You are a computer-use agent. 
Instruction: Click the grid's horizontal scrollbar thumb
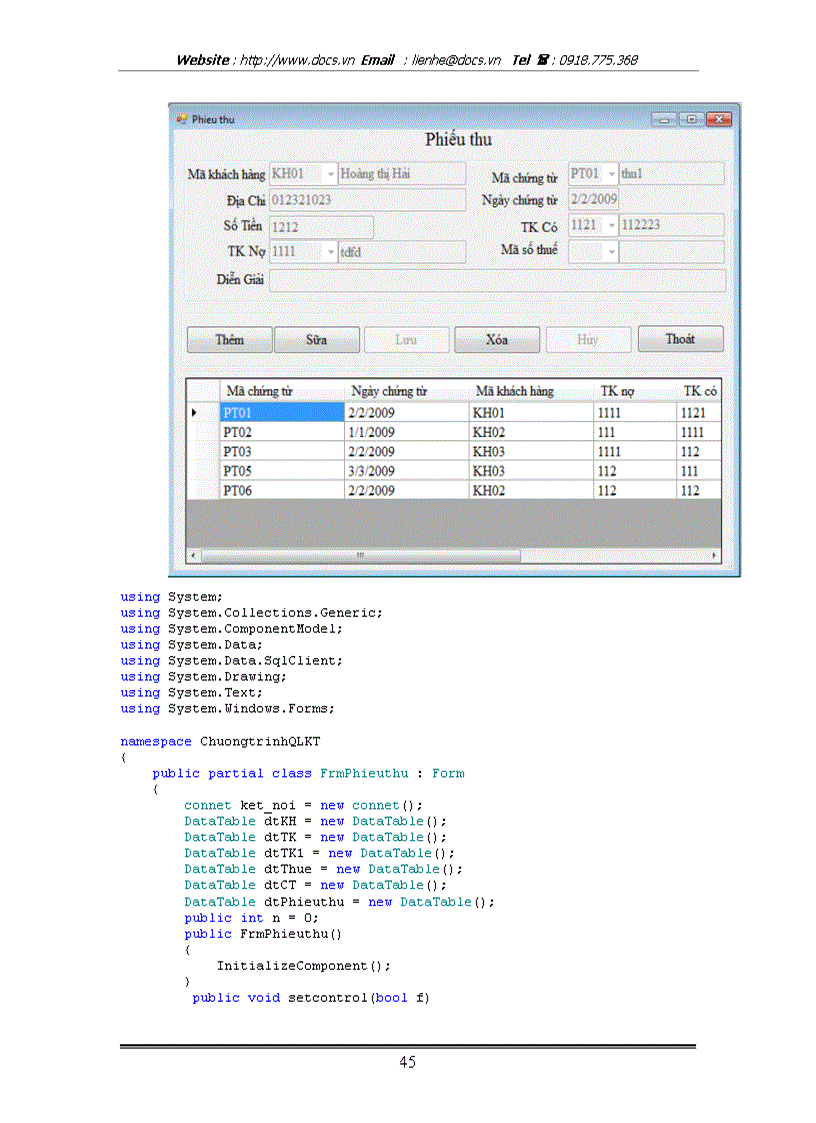pos(360,555)
